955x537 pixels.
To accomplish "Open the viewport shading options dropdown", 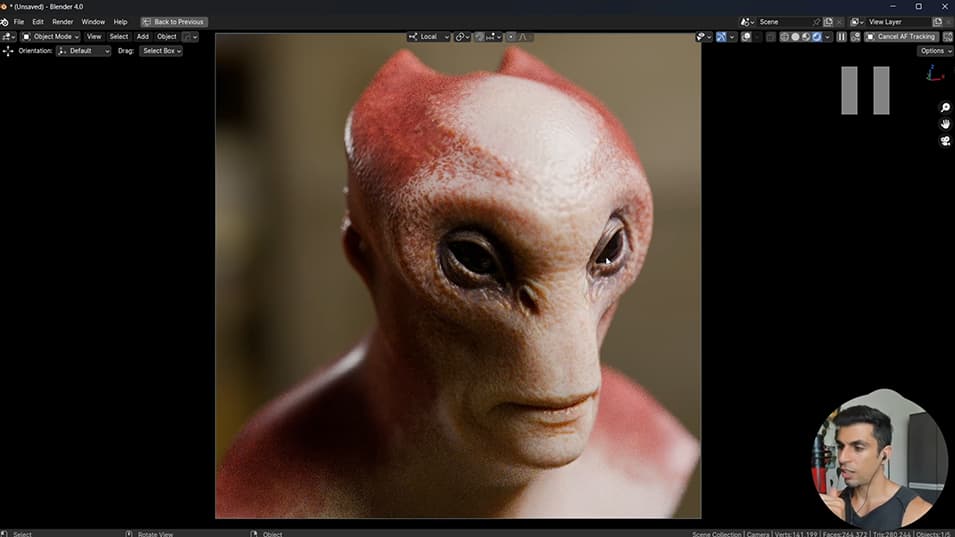I will 827,37.
